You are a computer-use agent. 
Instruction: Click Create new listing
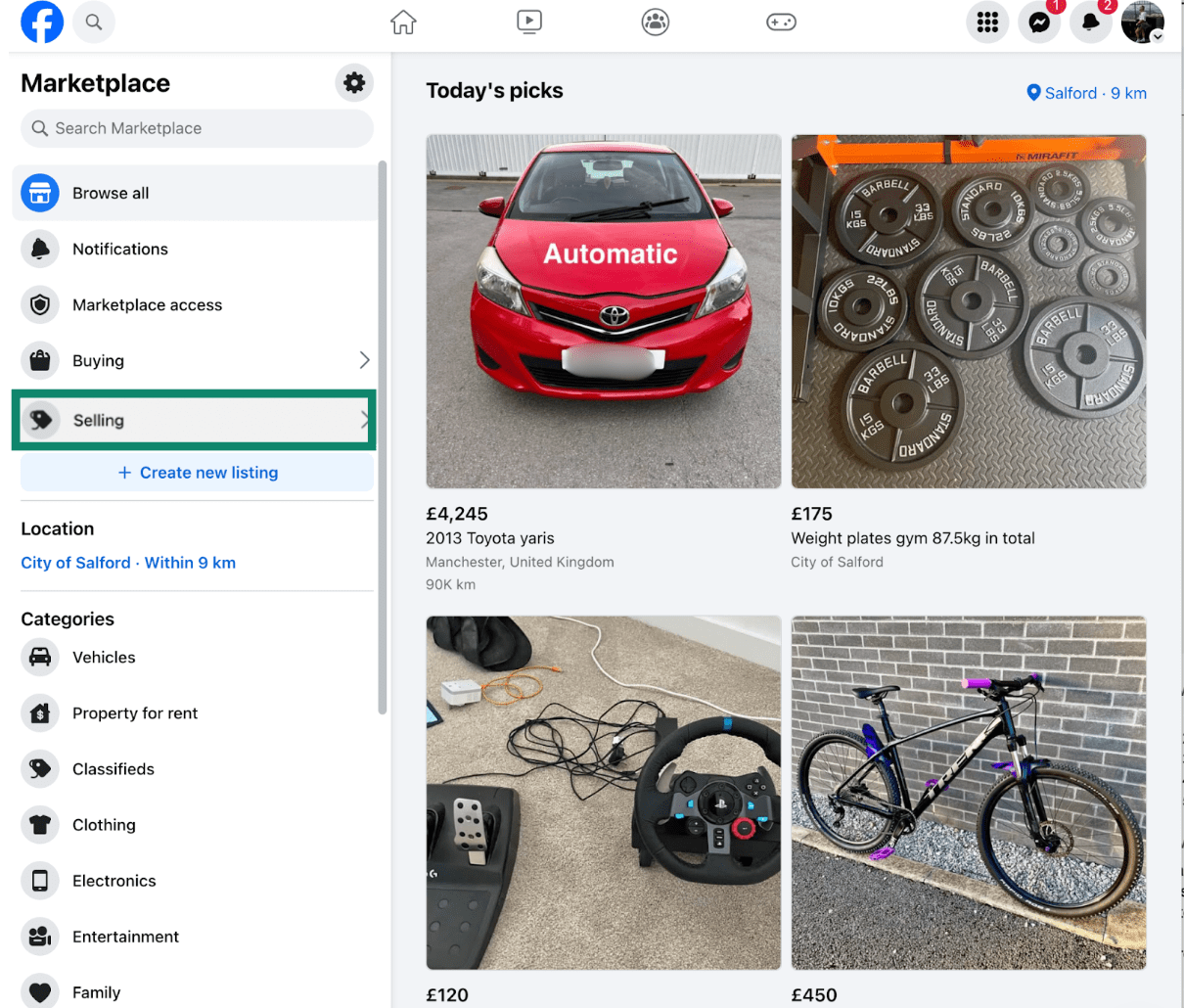(x=196, y=472)
